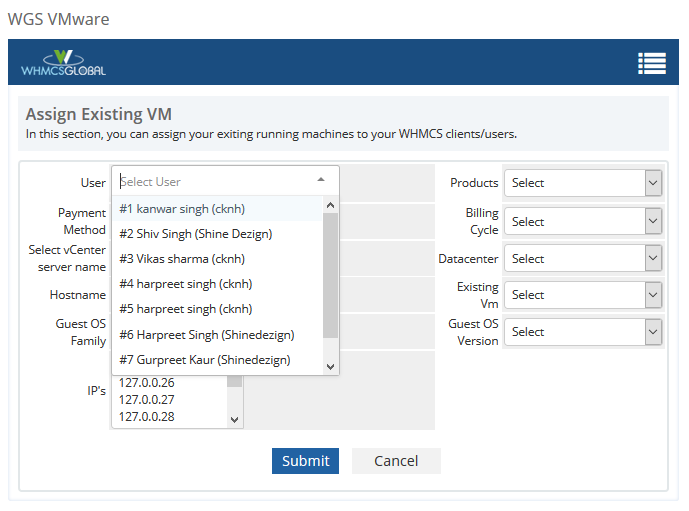Viewport: 689px width, 511px height.
Task: Click user list scrollbar down arrow
Action: click(331, 367)
